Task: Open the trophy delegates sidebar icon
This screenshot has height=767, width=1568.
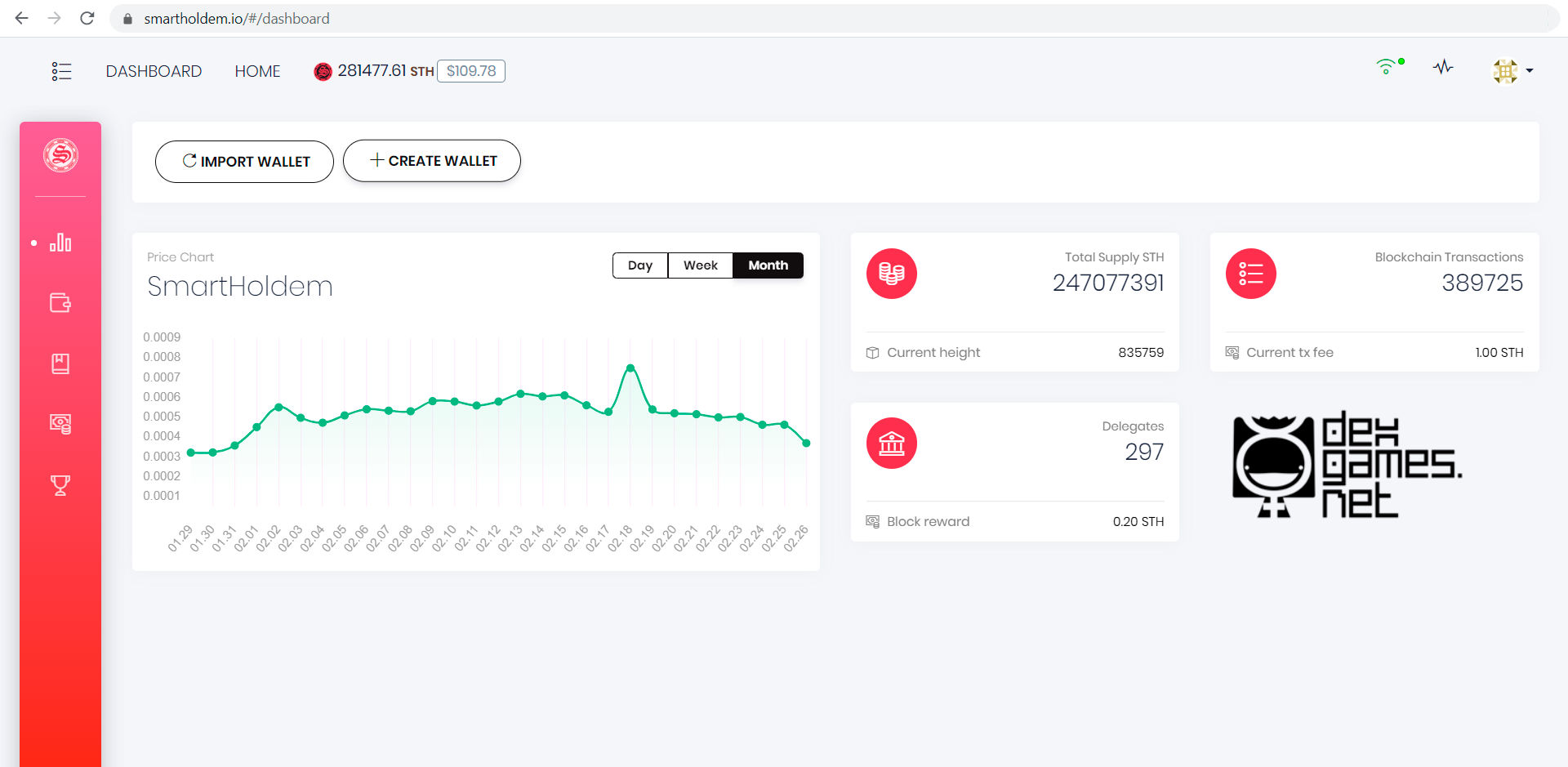Action: [60, 485]
